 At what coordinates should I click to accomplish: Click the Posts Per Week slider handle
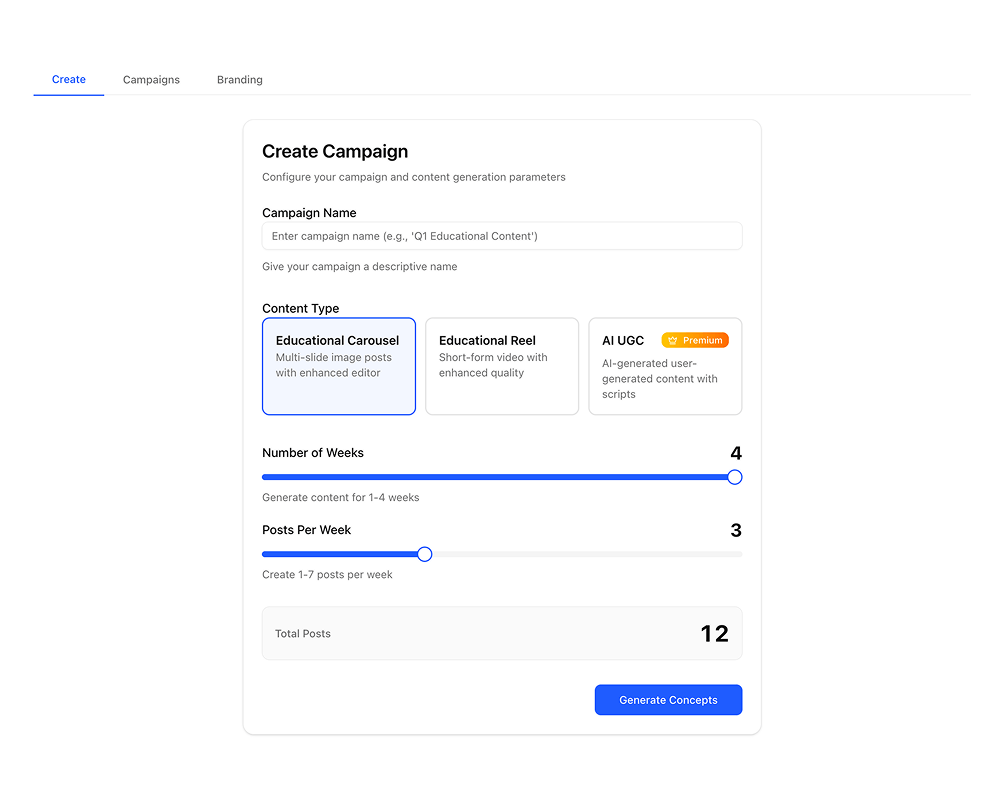tap(424, 554)
